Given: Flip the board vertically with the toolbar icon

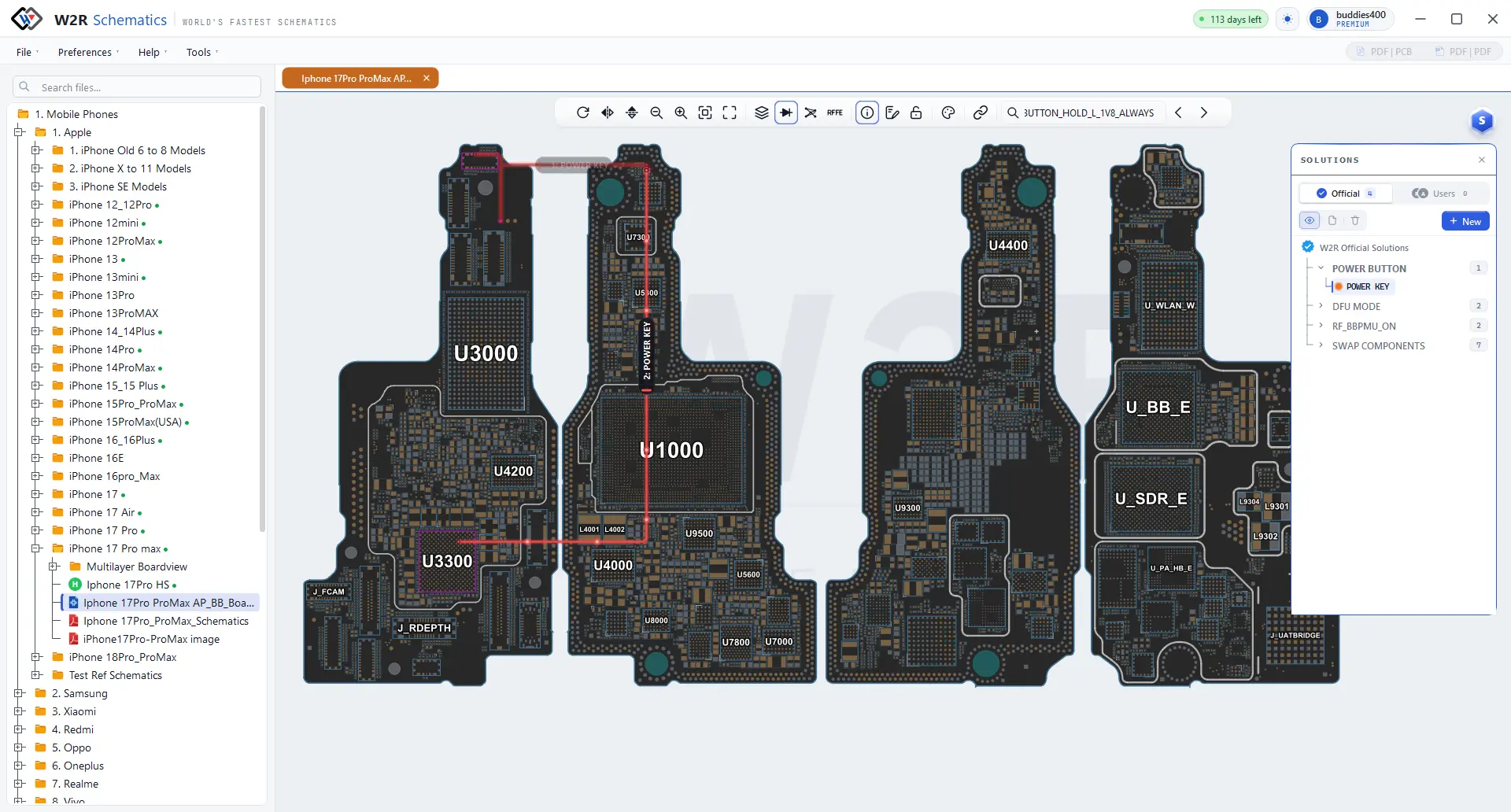Looking at the screenshot, I should tap(632, 113).
